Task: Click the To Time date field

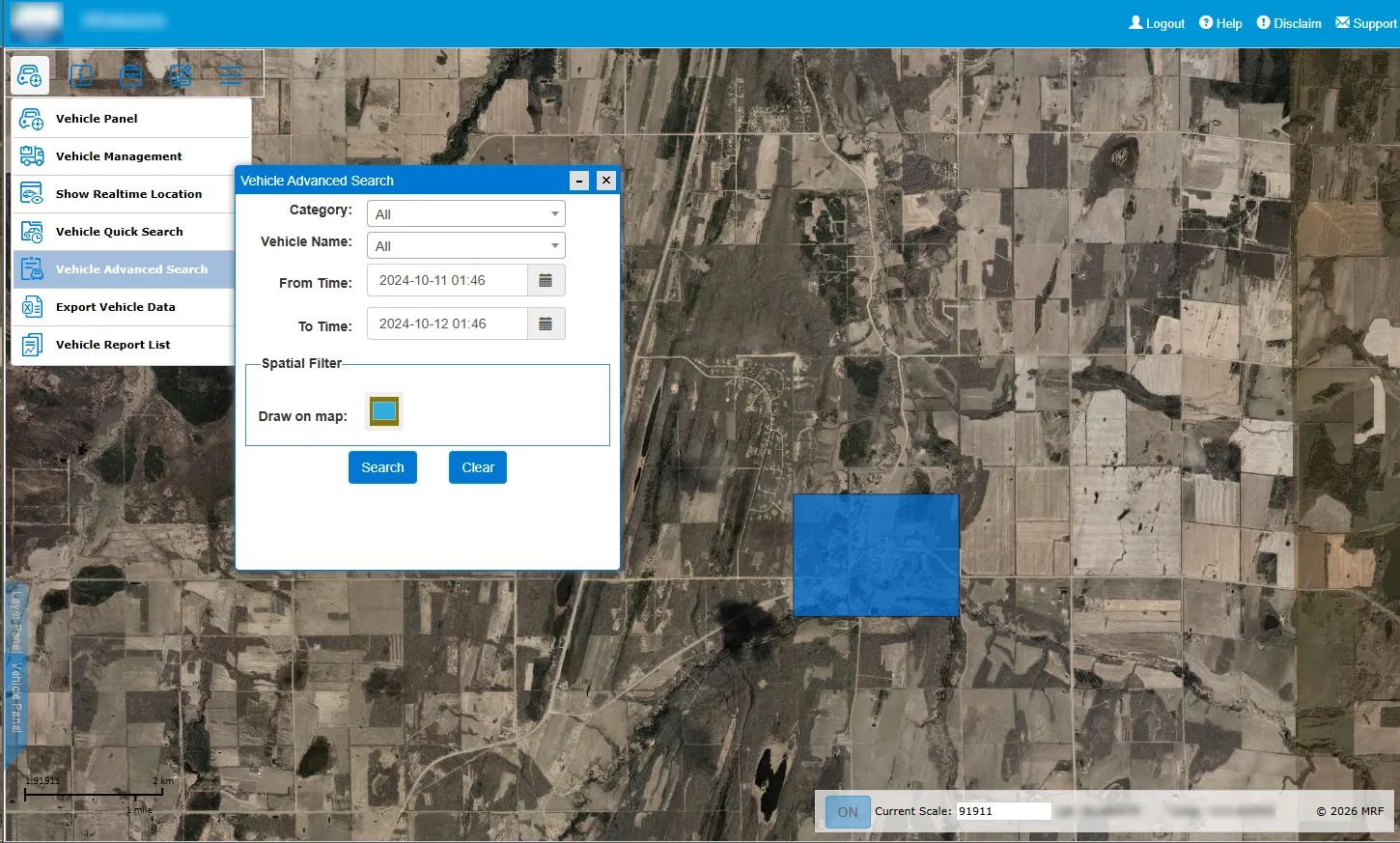Action: [x=448, y=323]
